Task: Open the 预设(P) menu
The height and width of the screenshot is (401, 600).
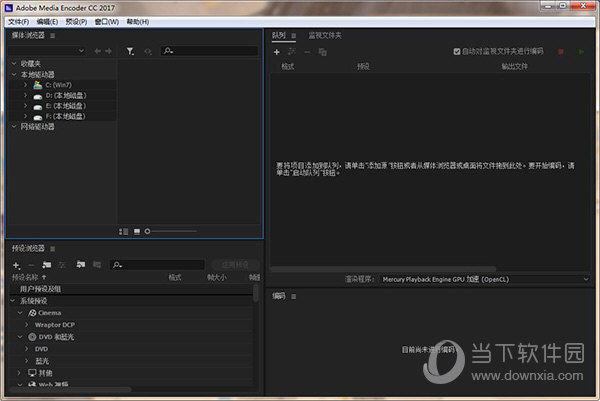Action: point(76,22)
